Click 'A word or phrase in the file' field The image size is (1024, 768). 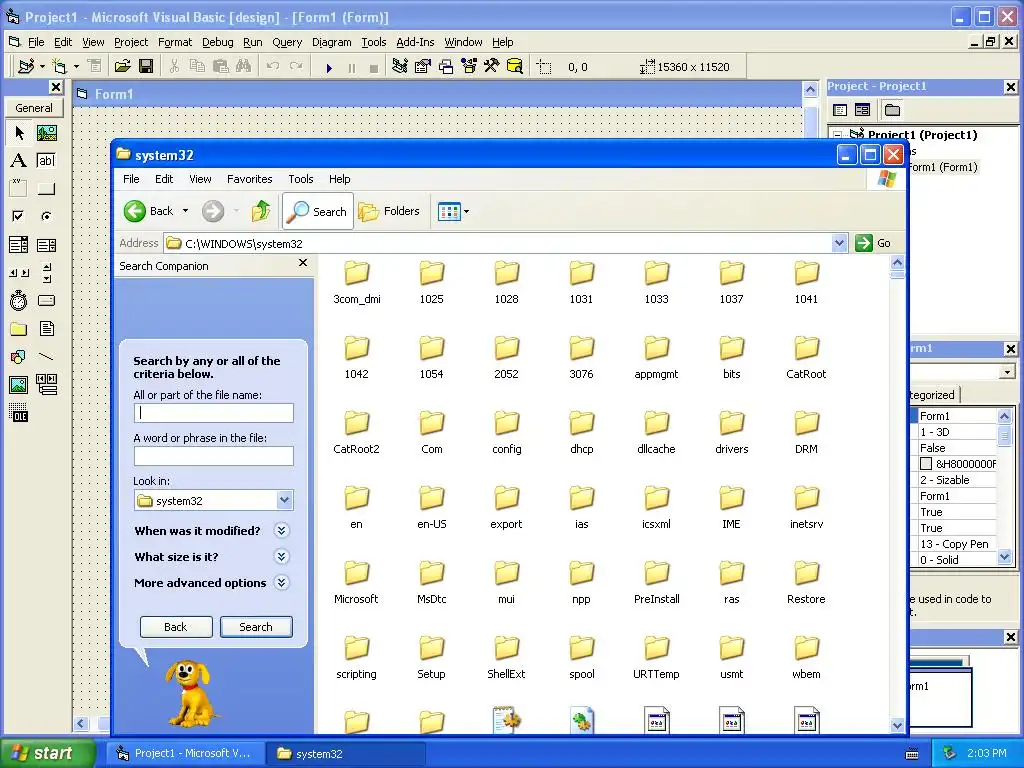[214, 456]
